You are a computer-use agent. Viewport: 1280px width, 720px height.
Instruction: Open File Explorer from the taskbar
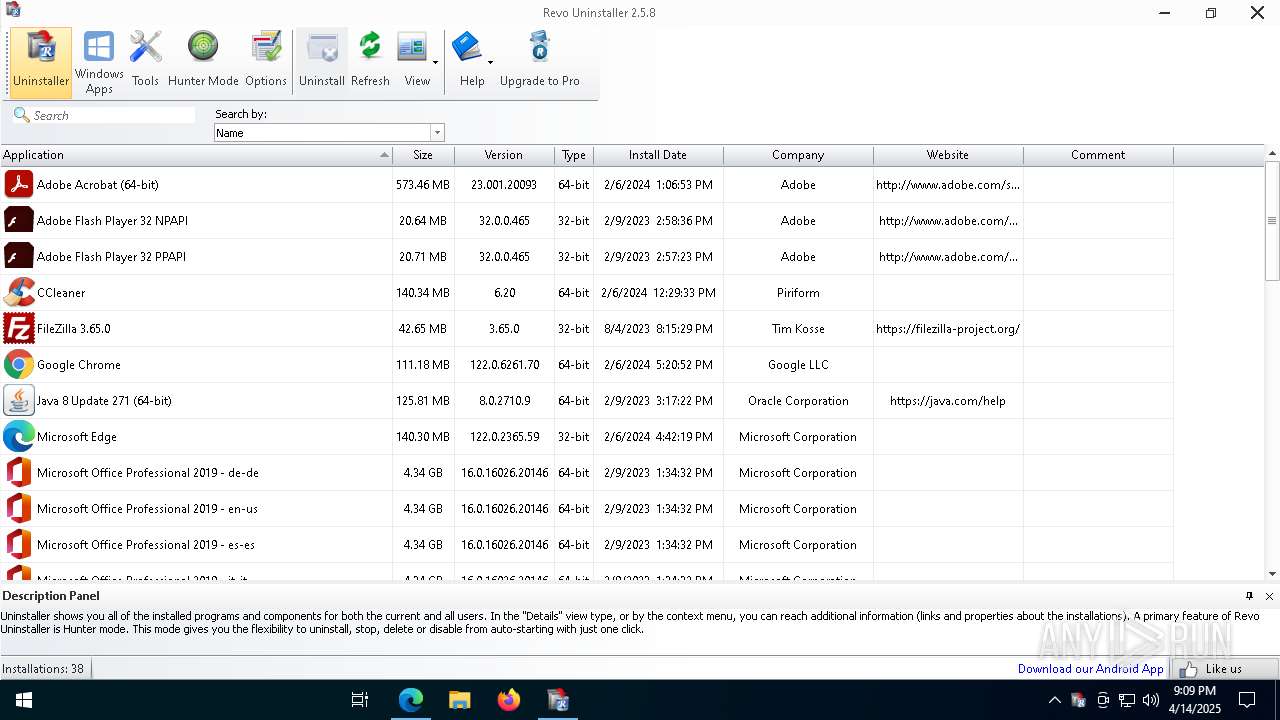coord(459,700)
